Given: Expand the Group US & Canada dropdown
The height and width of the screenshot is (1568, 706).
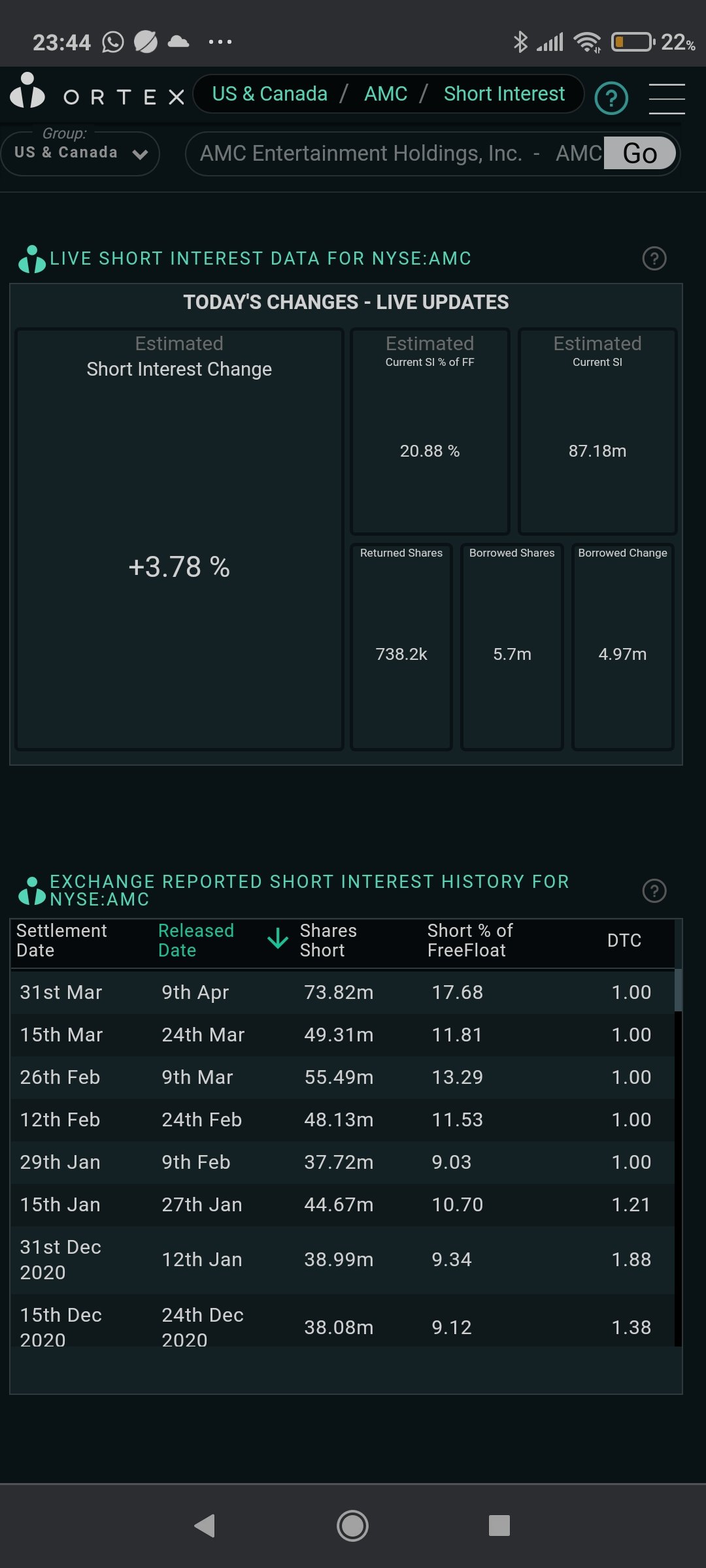Looking at the screenshot, I should click(x=80, y=154).
